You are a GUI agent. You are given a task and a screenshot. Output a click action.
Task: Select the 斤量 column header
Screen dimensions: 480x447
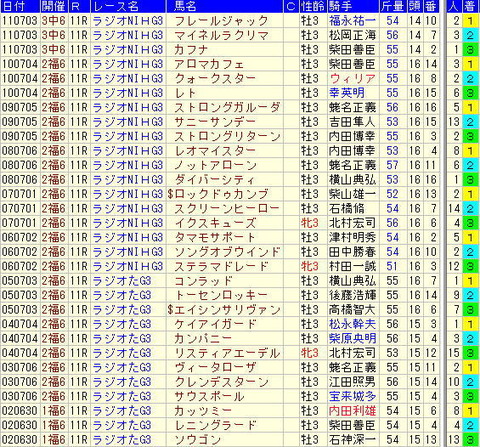pyautogui.click(x=393, y=6)
